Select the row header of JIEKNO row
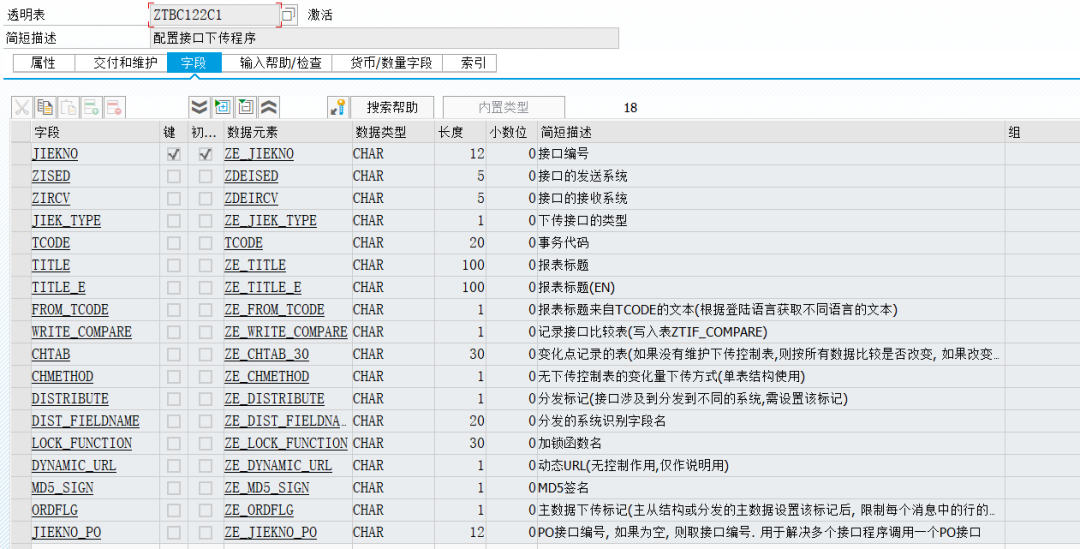This screenshot has height=549, width=1080. (x=21, y=154)
